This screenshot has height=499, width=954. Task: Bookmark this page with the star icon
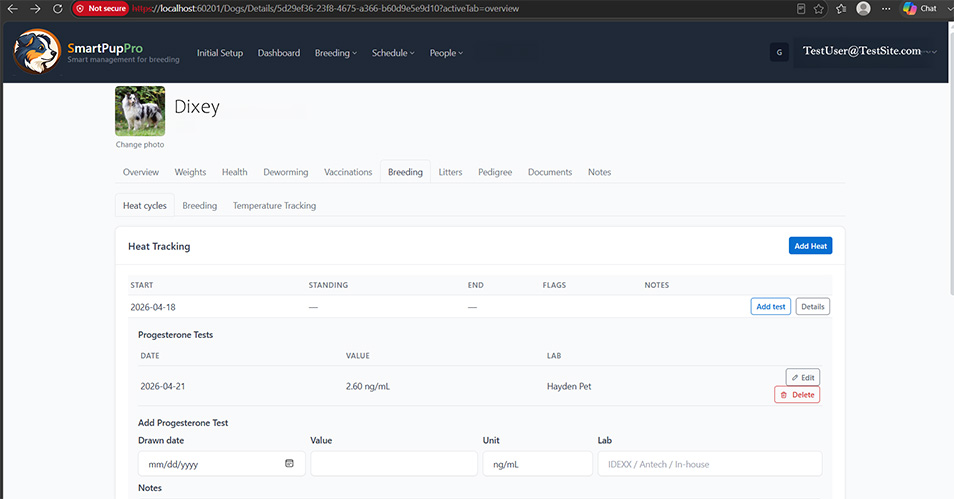click(x=819, y=9)
